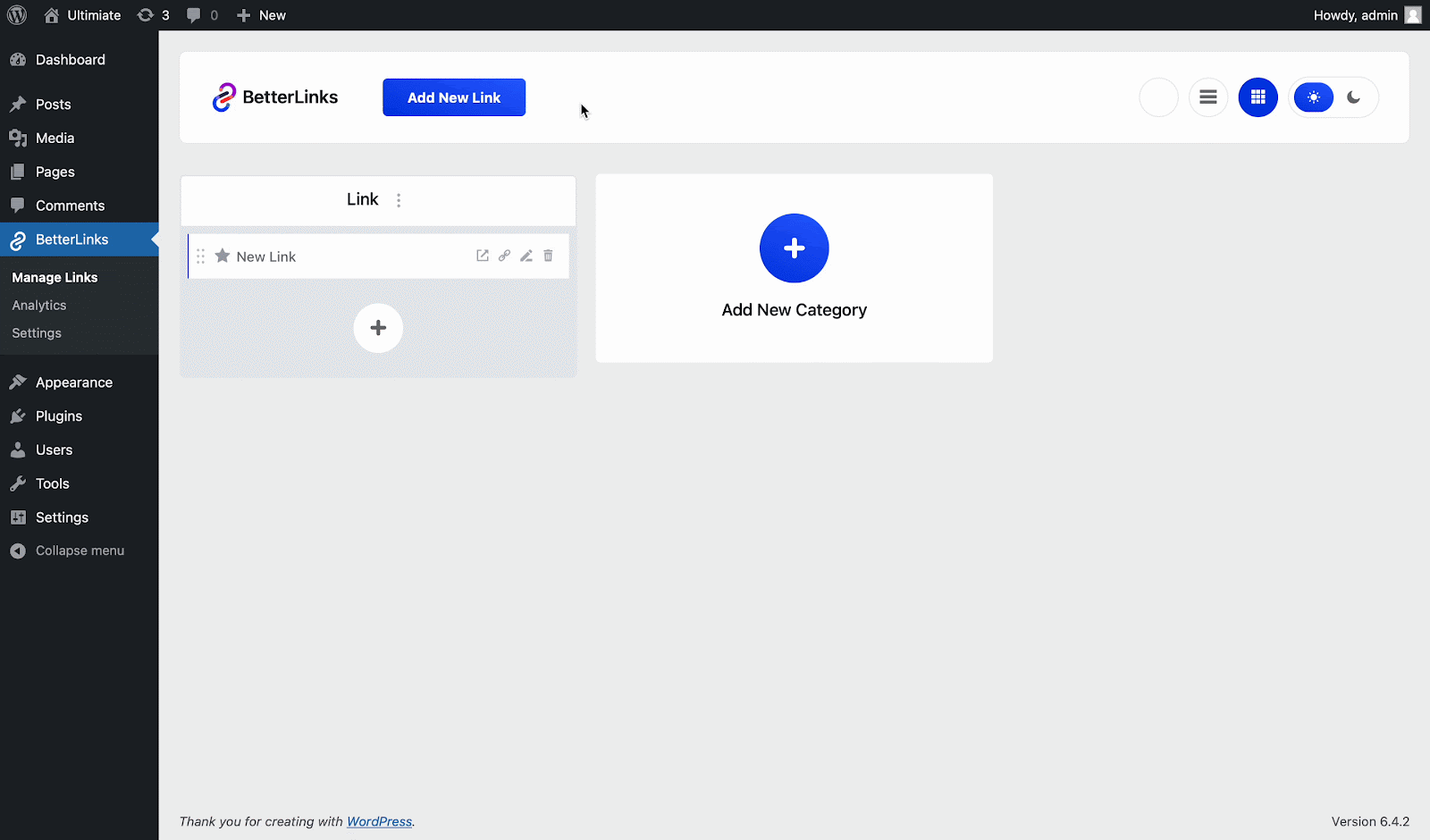Image resolution: width=1430 pixels, height=840 pixels.
Task: Select the grid view layout icon
Action: tap(1258, 97)
